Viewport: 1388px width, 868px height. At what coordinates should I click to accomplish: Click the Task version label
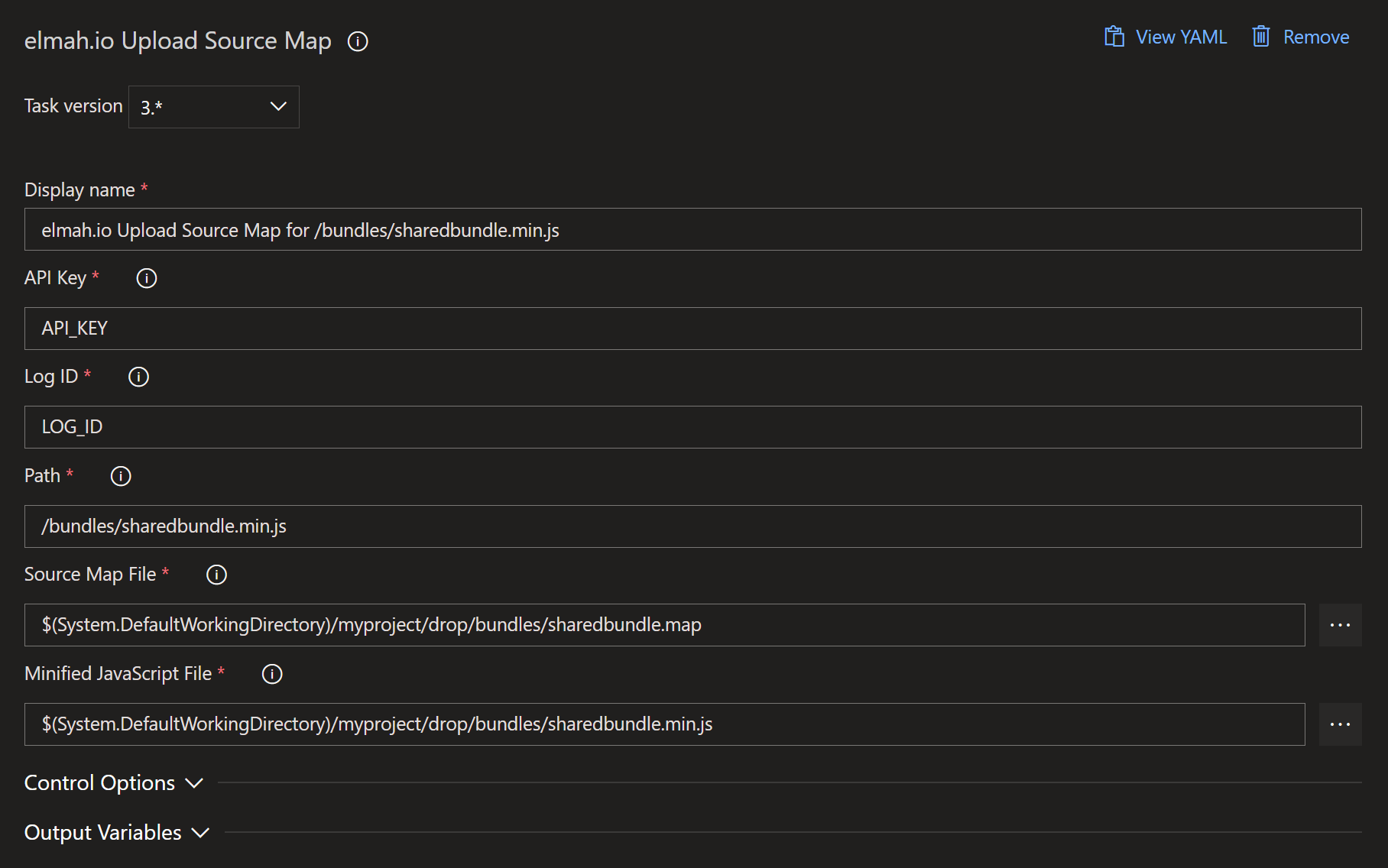point(73,106)
